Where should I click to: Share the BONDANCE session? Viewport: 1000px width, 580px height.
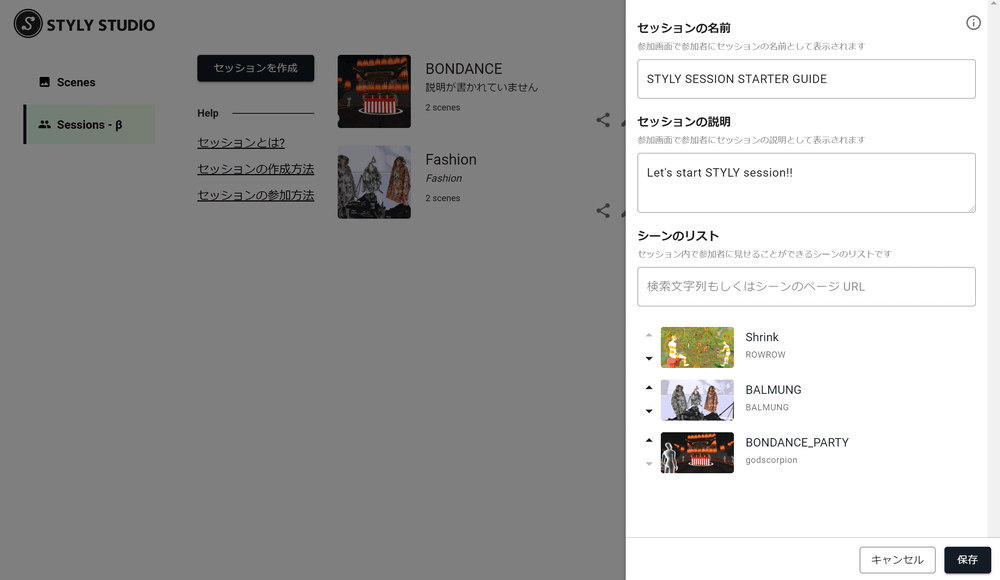click(x=603, y=120)
